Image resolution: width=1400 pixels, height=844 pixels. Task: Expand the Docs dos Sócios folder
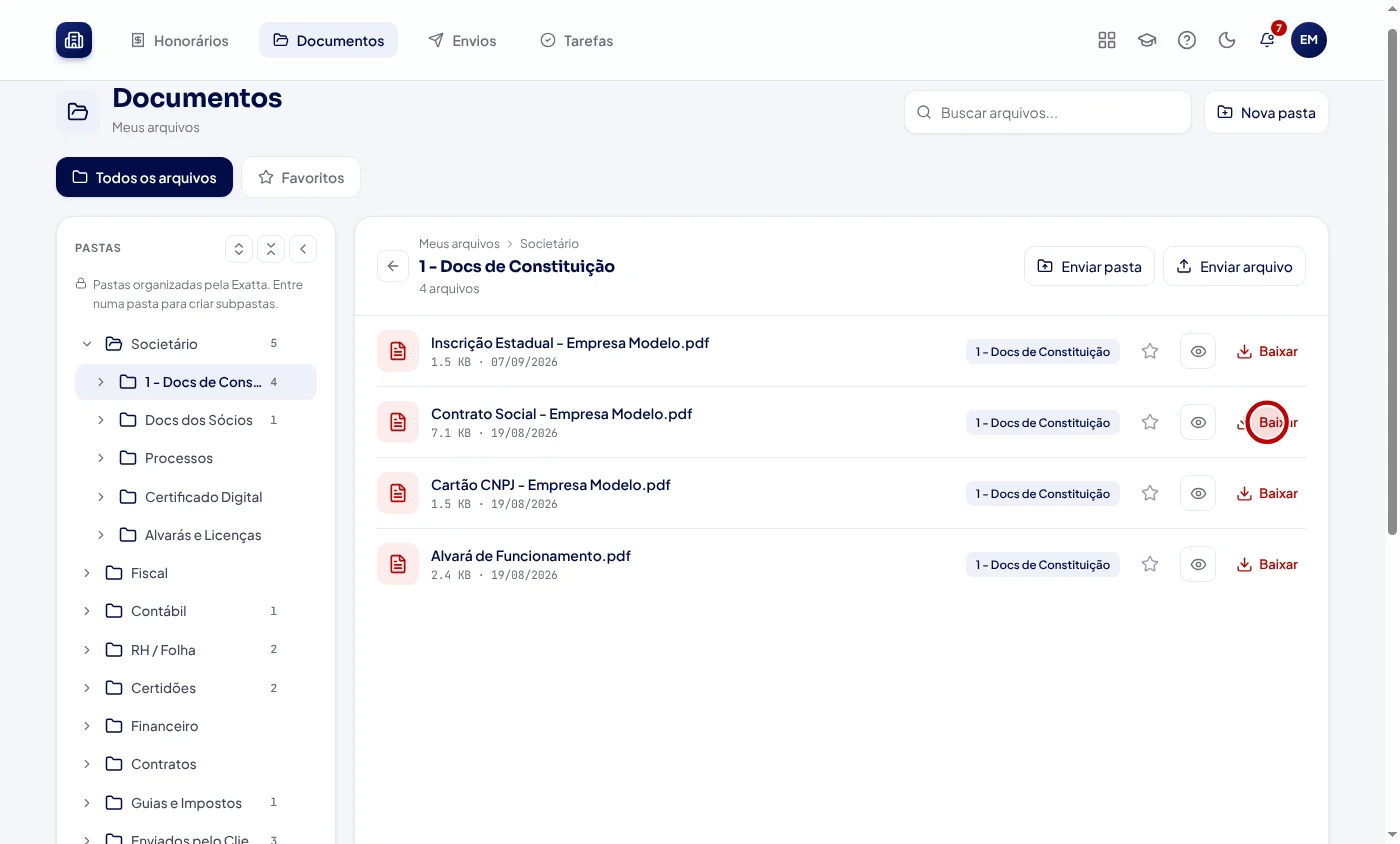[x=101, y=420]
